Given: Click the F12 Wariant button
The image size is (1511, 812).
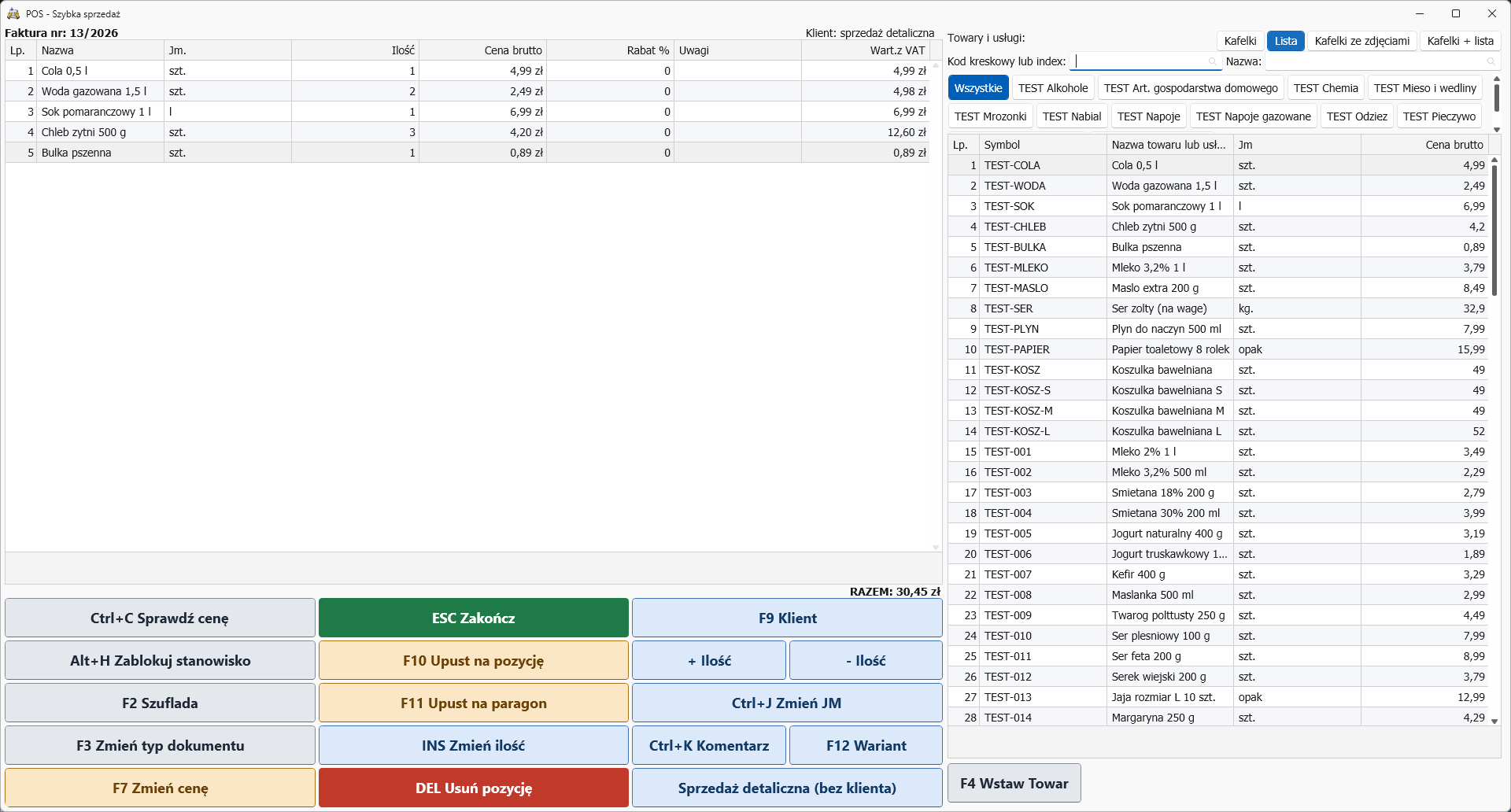Looking at the screenshot, I should (866, 746).
